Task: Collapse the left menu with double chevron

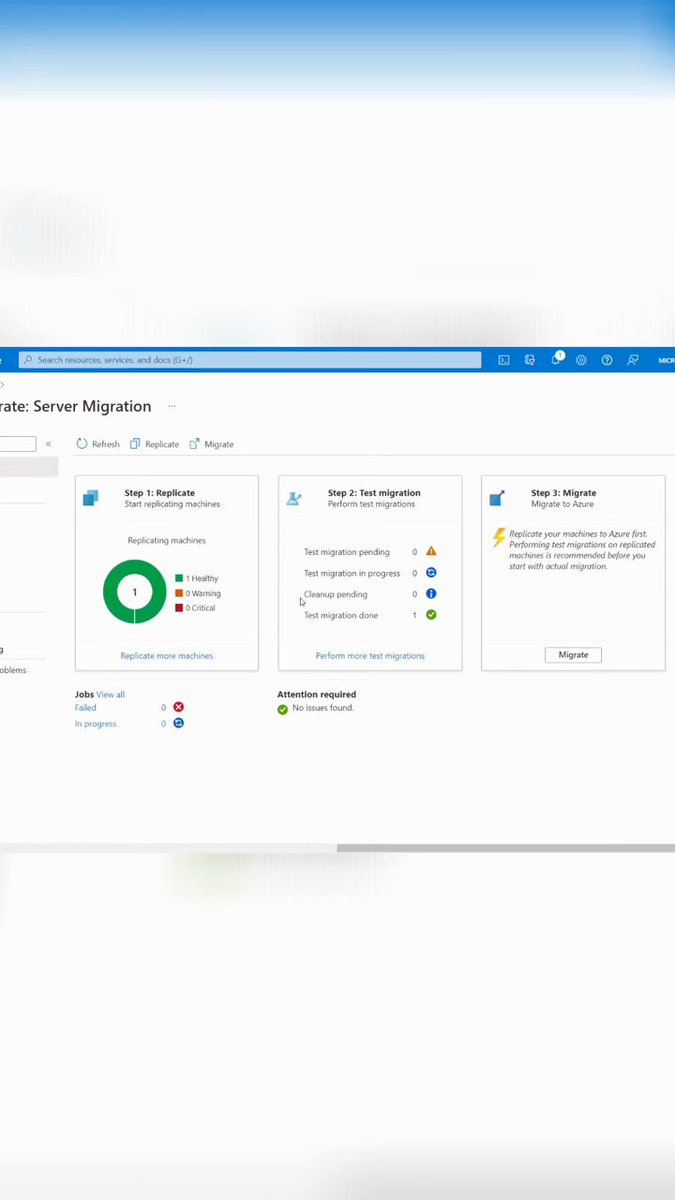Action: point(48,444)
